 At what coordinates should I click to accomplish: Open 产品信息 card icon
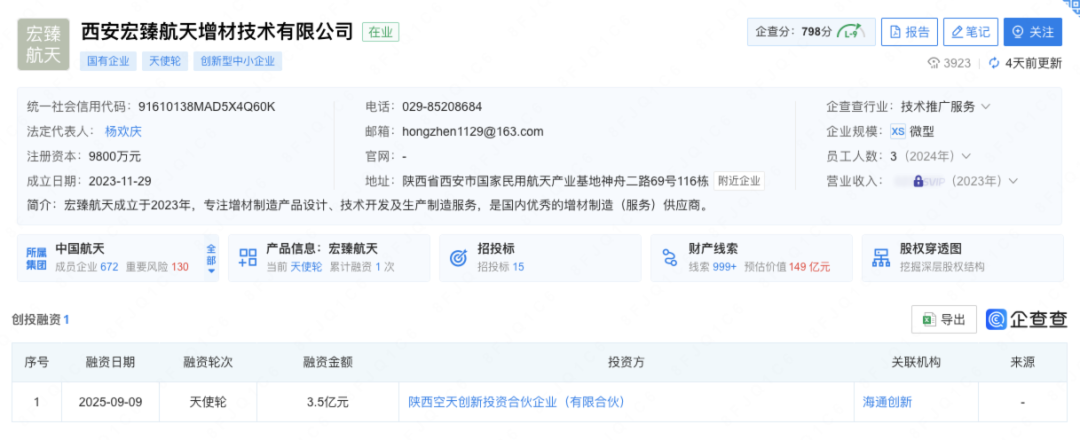coord(248,257)
